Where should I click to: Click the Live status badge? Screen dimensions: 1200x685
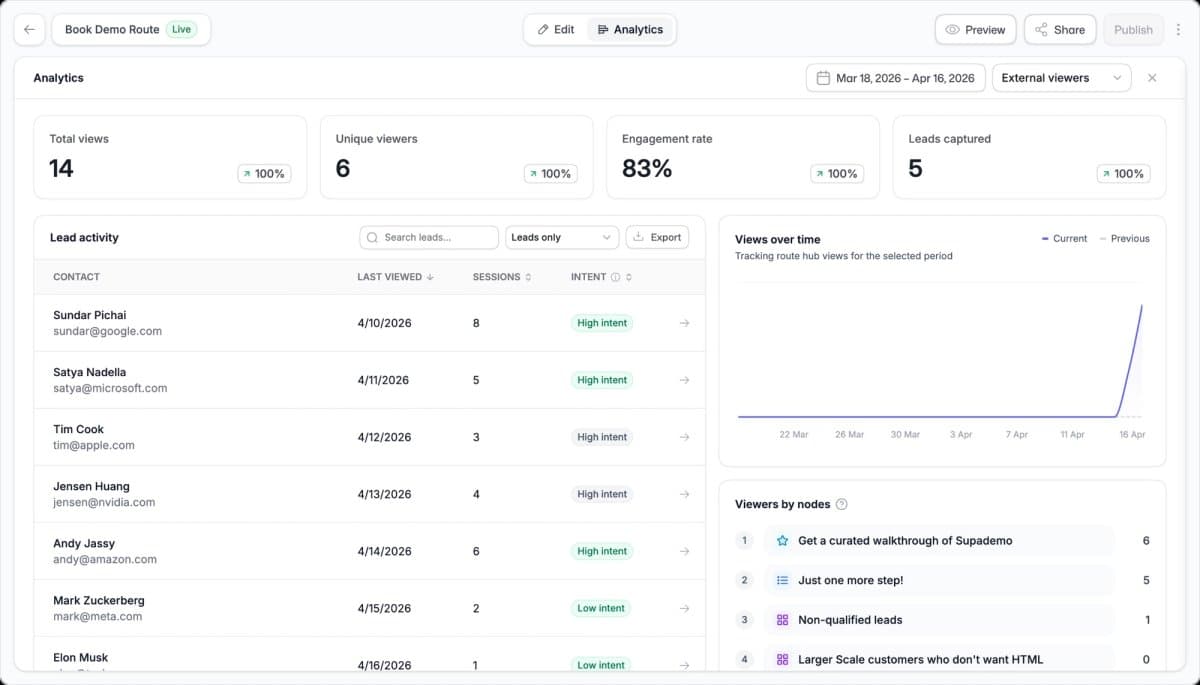[181, 30]
